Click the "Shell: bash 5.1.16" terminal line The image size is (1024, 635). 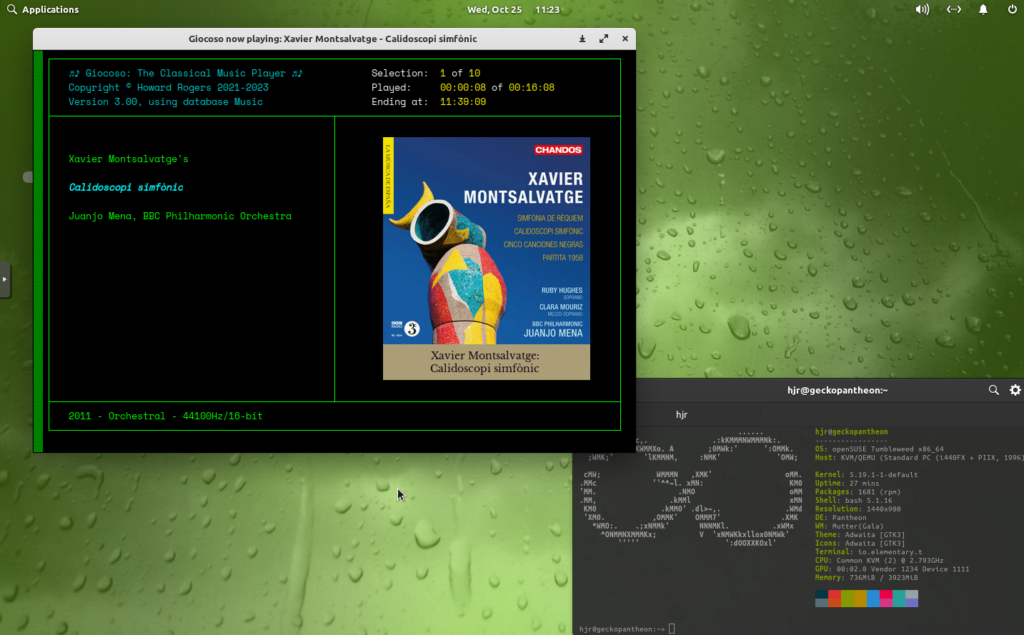tap(853, 500)
